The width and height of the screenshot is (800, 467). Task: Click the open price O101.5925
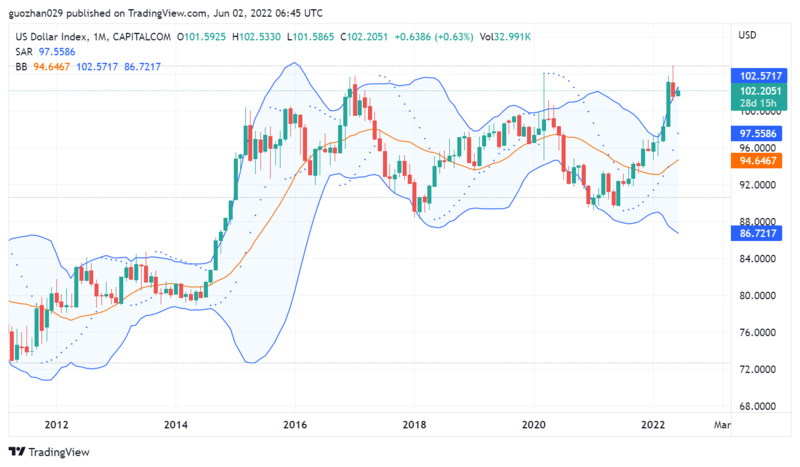click(x=201, y=37)
